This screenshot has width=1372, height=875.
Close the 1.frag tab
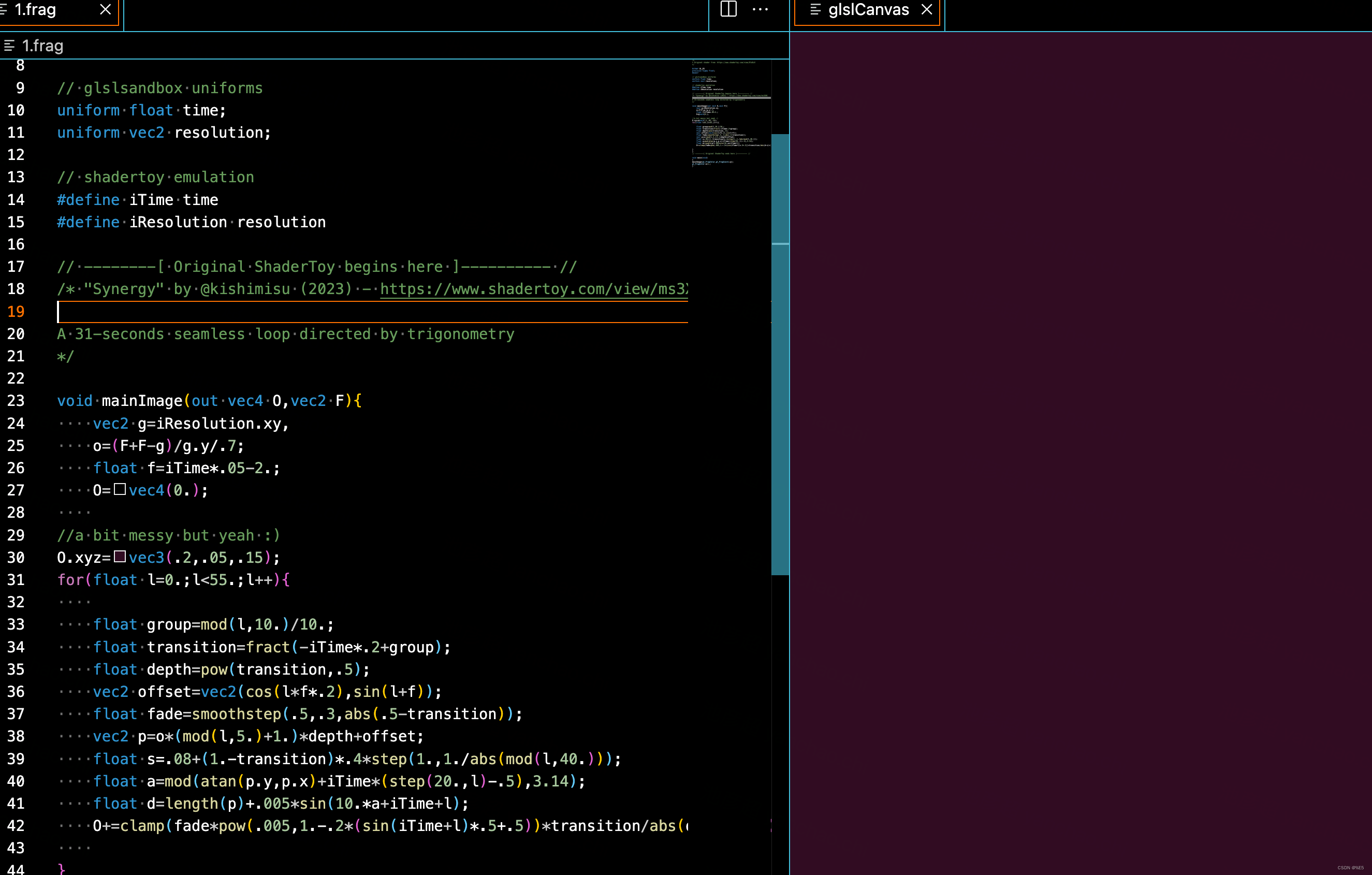(106, 10)
